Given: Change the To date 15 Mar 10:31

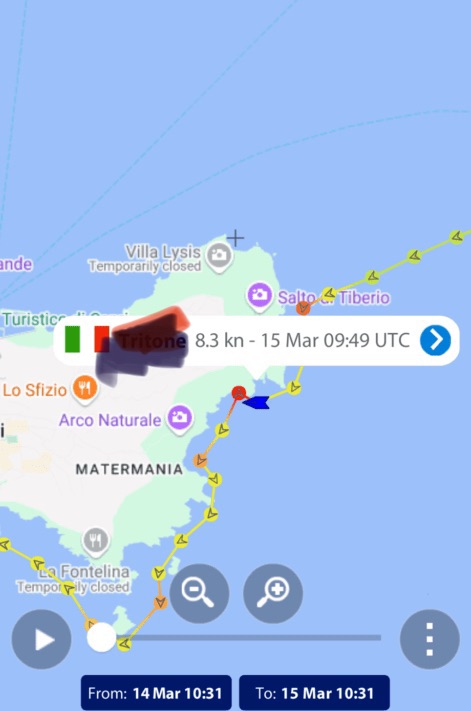Looking at the screenshot, I should [315, 693].
